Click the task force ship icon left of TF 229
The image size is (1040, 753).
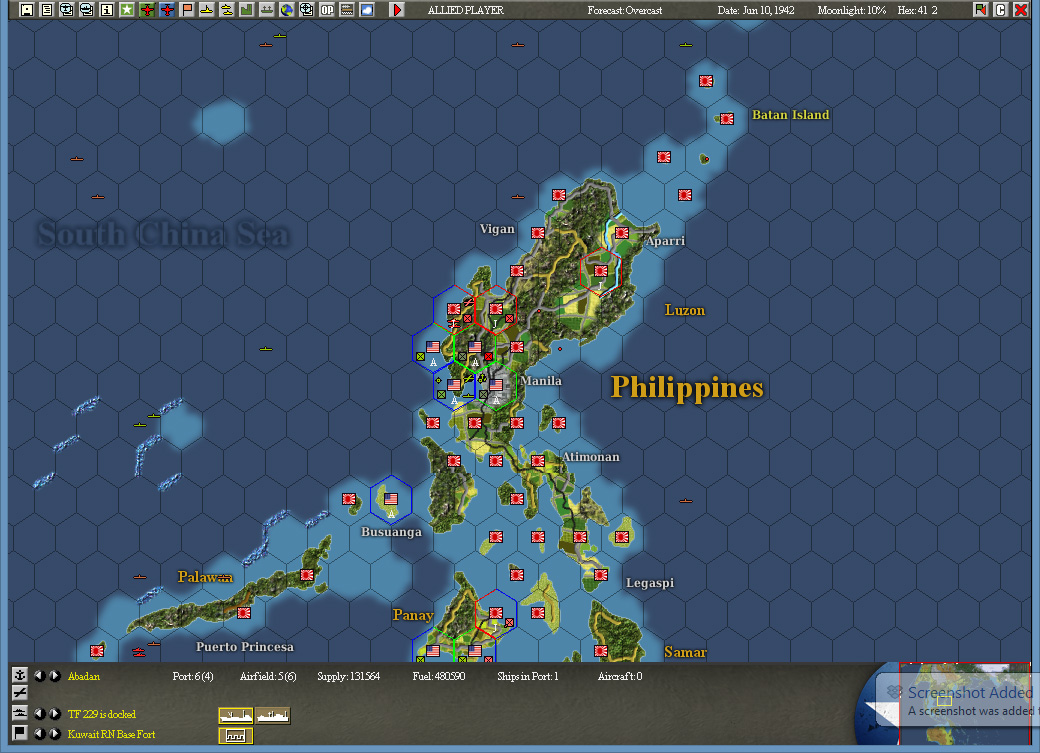[20, 713]
